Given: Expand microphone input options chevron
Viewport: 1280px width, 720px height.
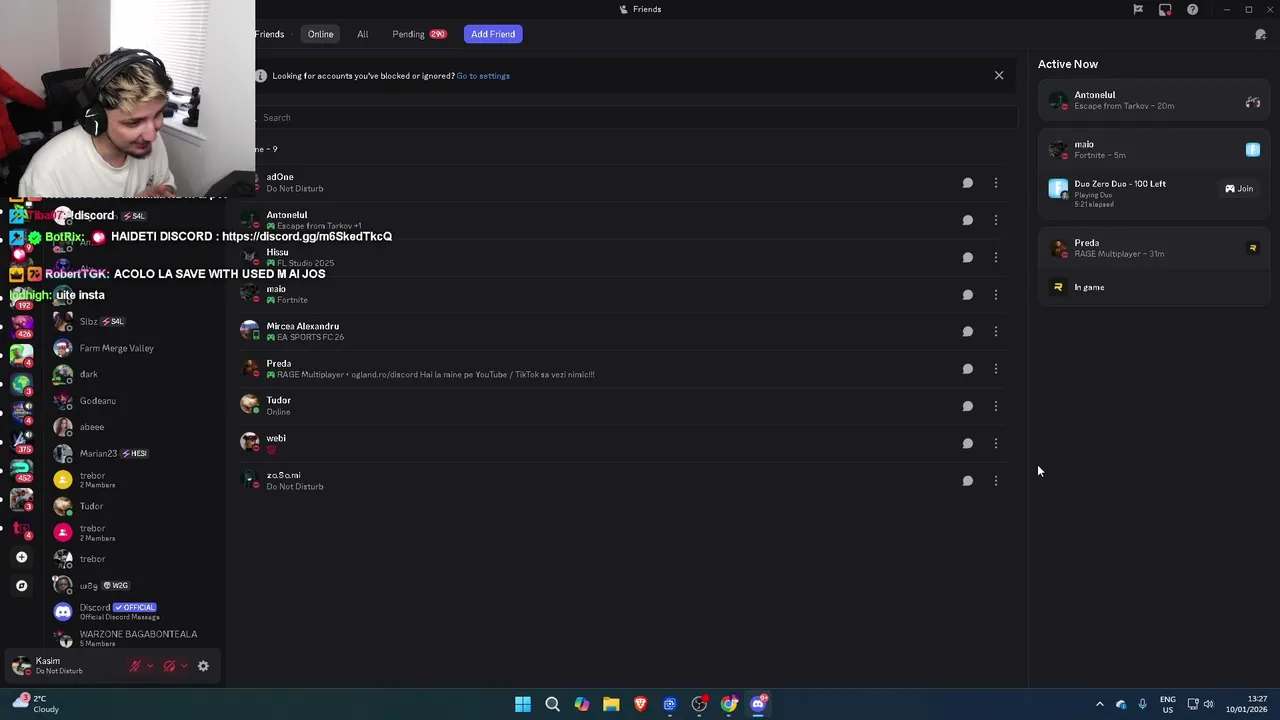Looking at the screenshot, I should (x=150, y=666).
